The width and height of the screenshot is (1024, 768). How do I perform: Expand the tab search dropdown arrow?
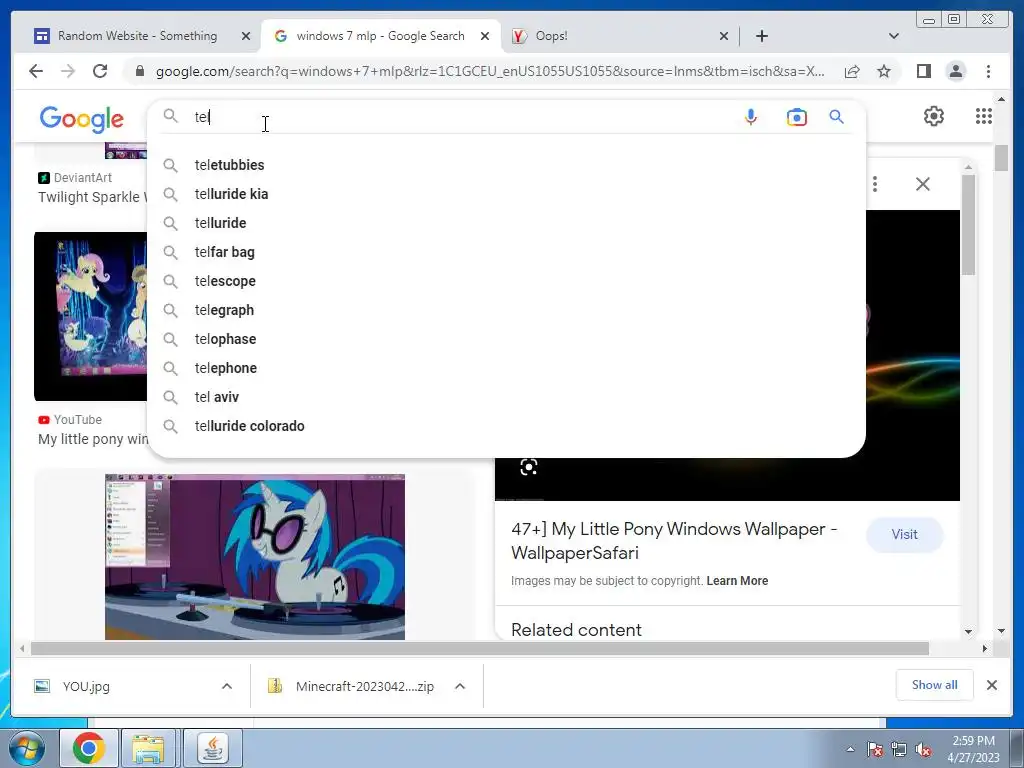coord(894,36)
